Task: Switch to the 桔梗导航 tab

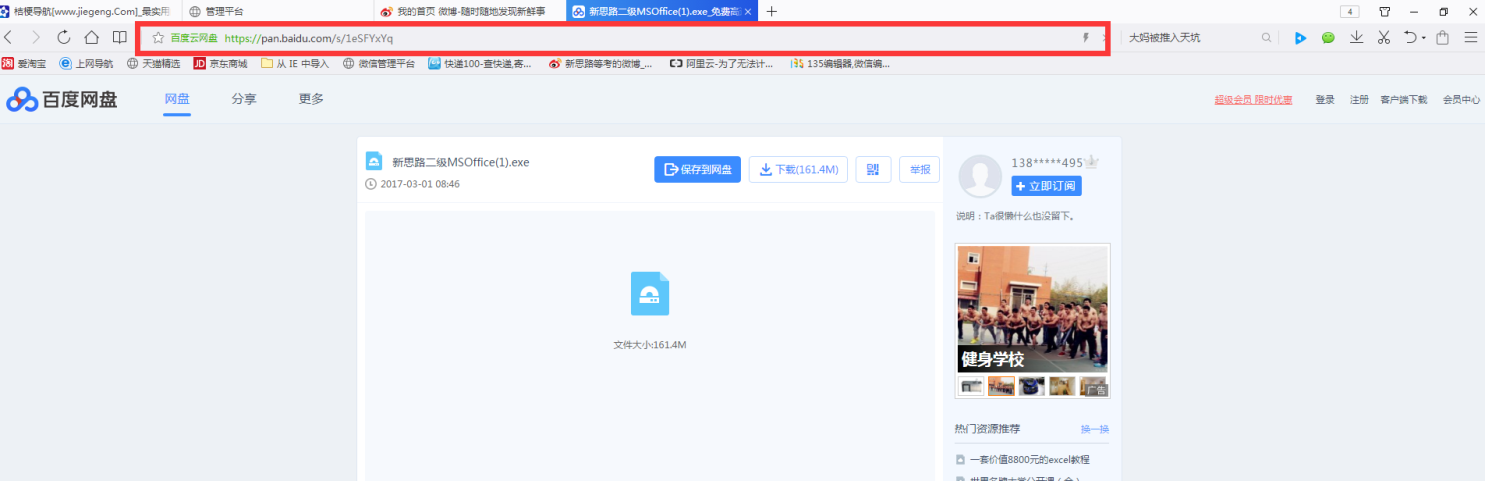Action: click(x=88, y=11)
